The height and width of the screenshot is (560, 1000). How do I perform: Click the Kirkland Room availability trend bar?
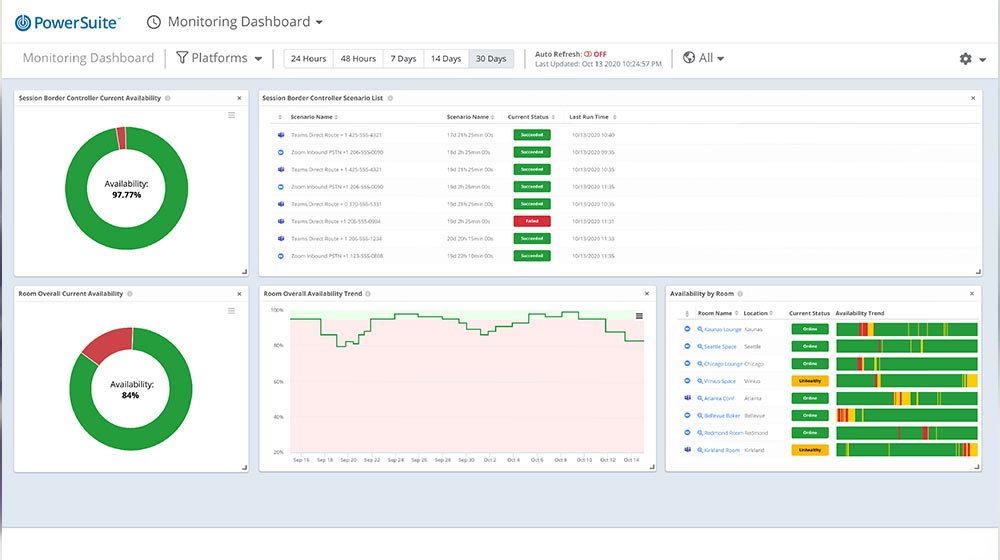906,450
